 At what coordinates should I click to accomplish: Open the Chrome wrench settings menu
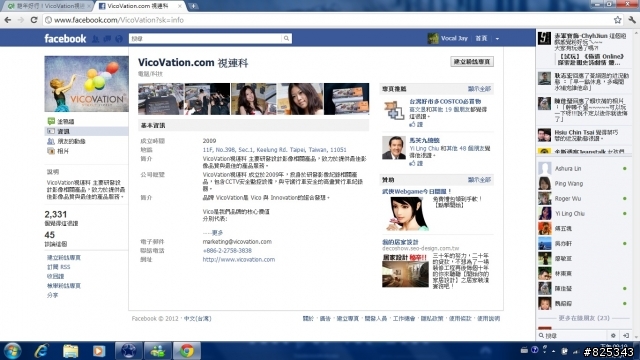point(632,20)
